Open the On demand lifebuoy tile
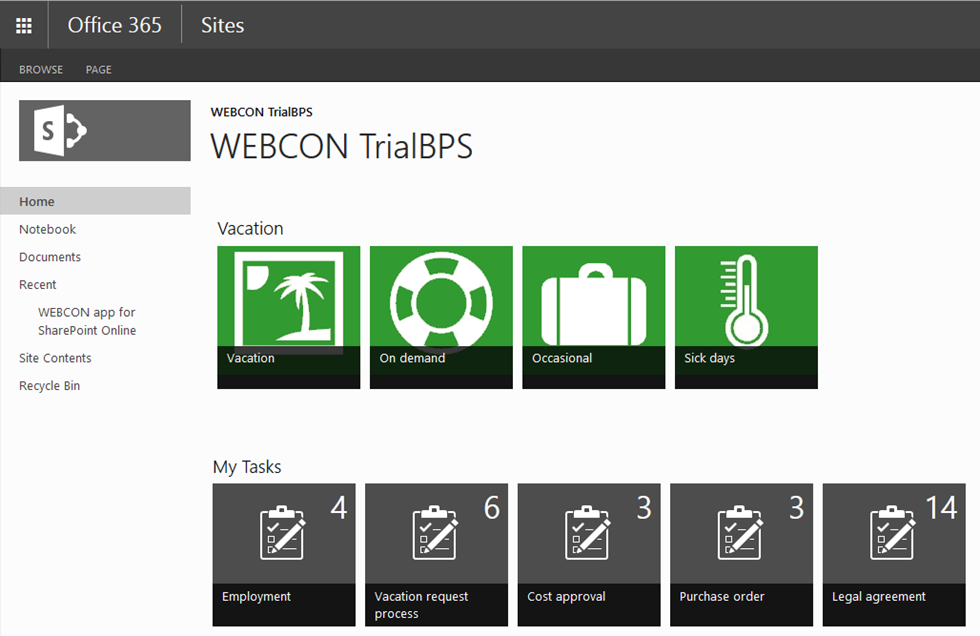This screenshot has width=980, height=636. pos(441,317)
